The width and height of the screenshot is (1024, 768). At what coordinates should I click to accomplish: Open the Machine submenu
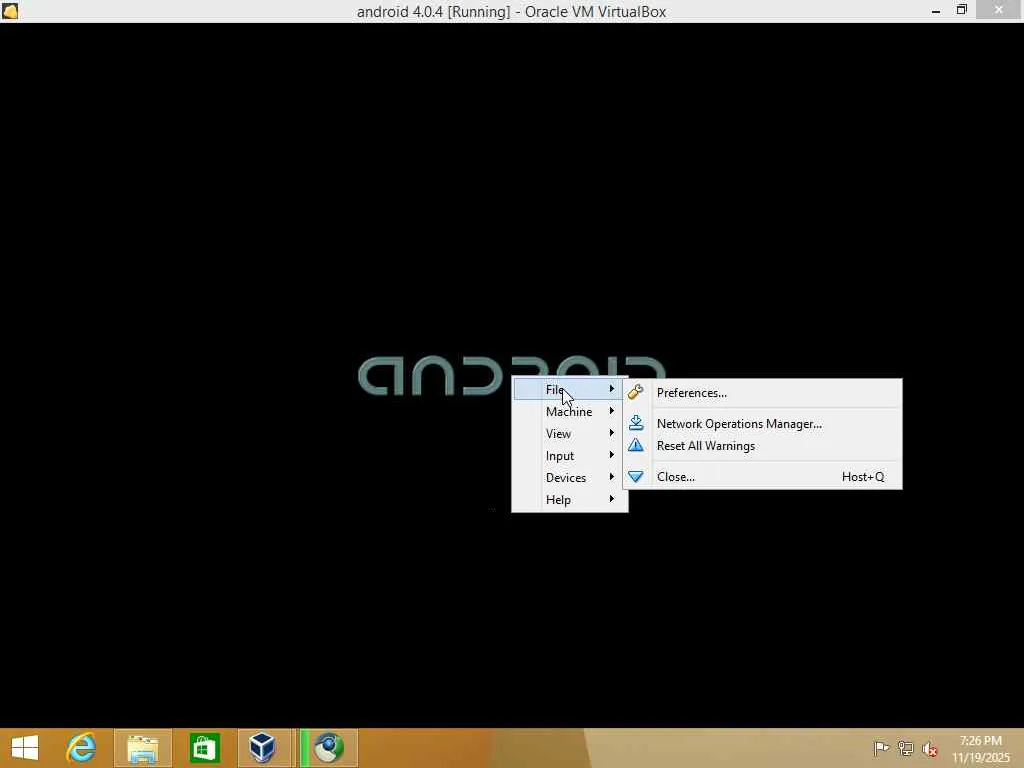(569, 411)
